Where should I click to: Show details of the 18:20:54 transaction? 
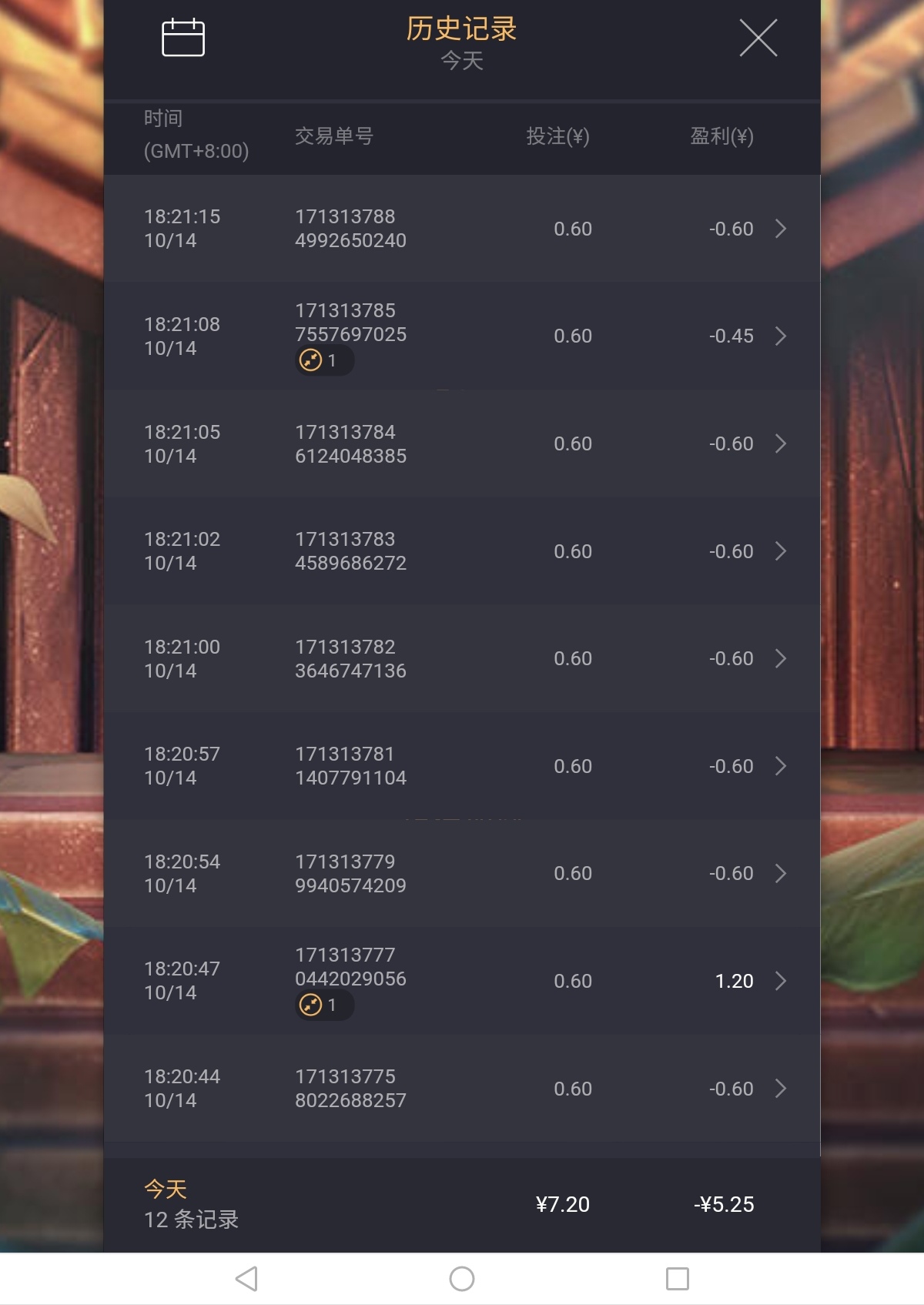tap(780, 873)
